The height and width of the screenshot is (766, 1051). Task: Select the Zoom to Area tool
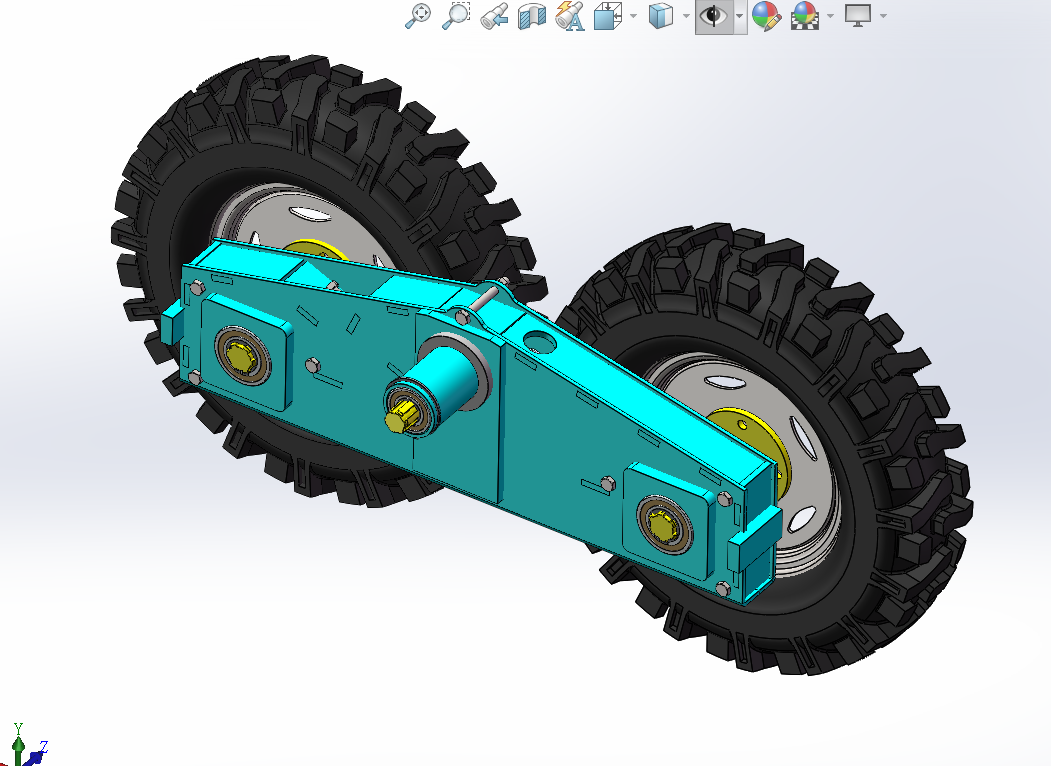456,15
